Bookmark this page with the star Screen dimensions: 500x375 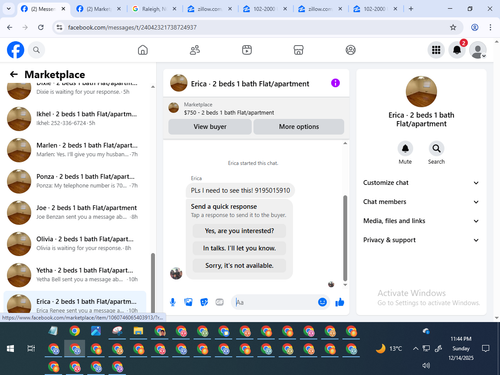pos(453,27)
